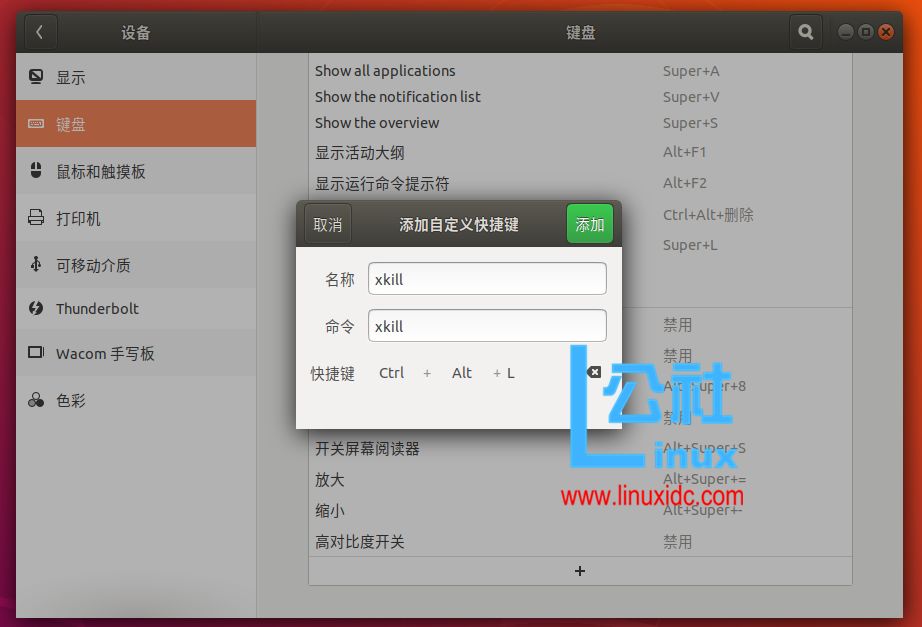The height and width of the screenshot is (627, 922).
Task: Click the 名称 field containing xkill
Action: tap(487, 278)
